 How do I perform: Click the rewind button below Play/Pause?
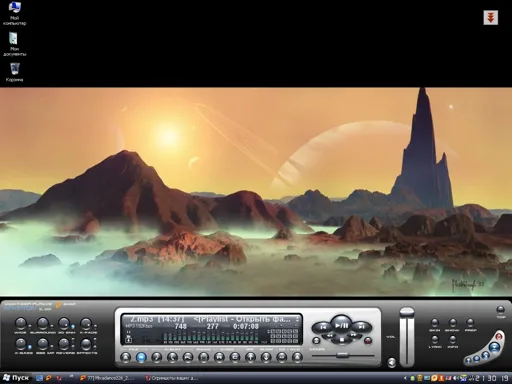pyautogui.click(x=329, y=335)
